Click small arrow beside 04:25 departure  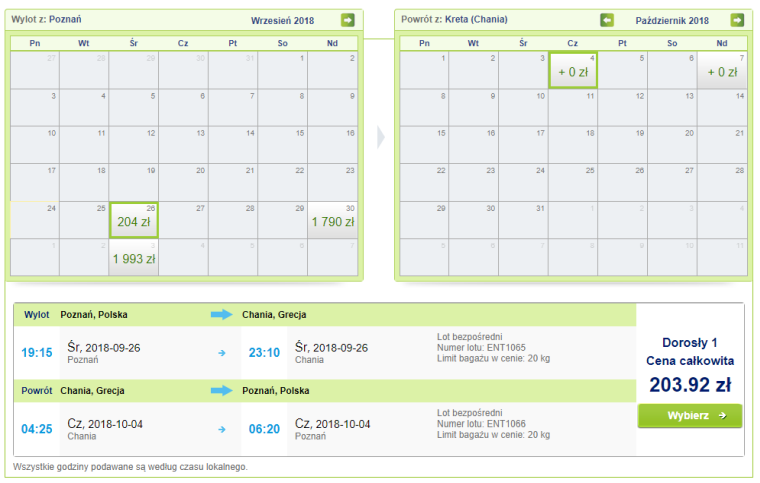point(222,429)
